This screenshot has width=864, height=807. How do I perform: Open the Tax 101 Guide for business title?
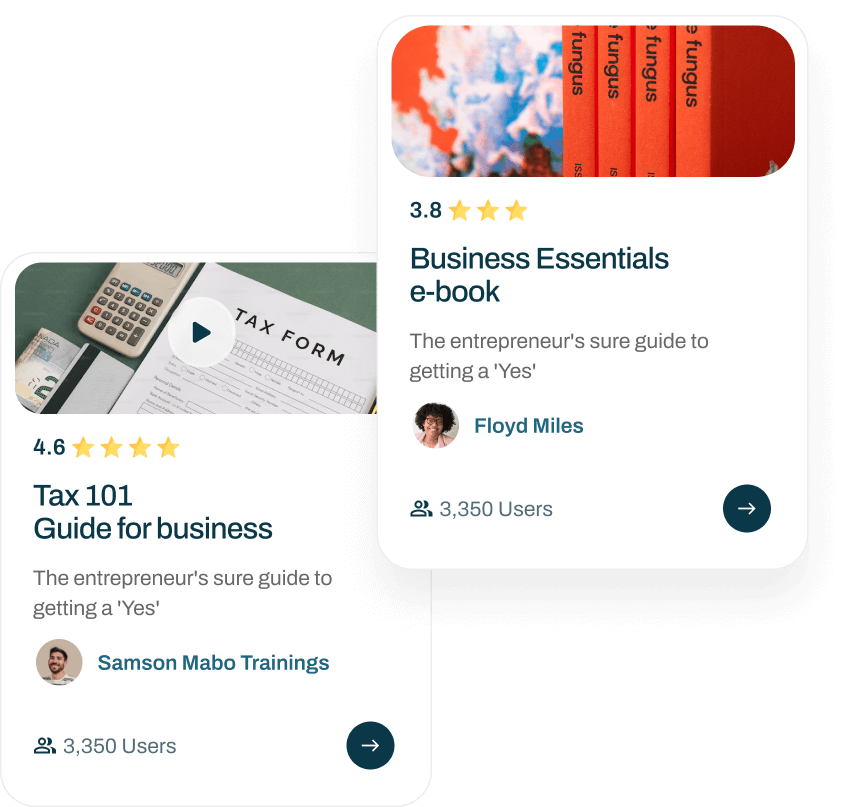click(153, 512)
